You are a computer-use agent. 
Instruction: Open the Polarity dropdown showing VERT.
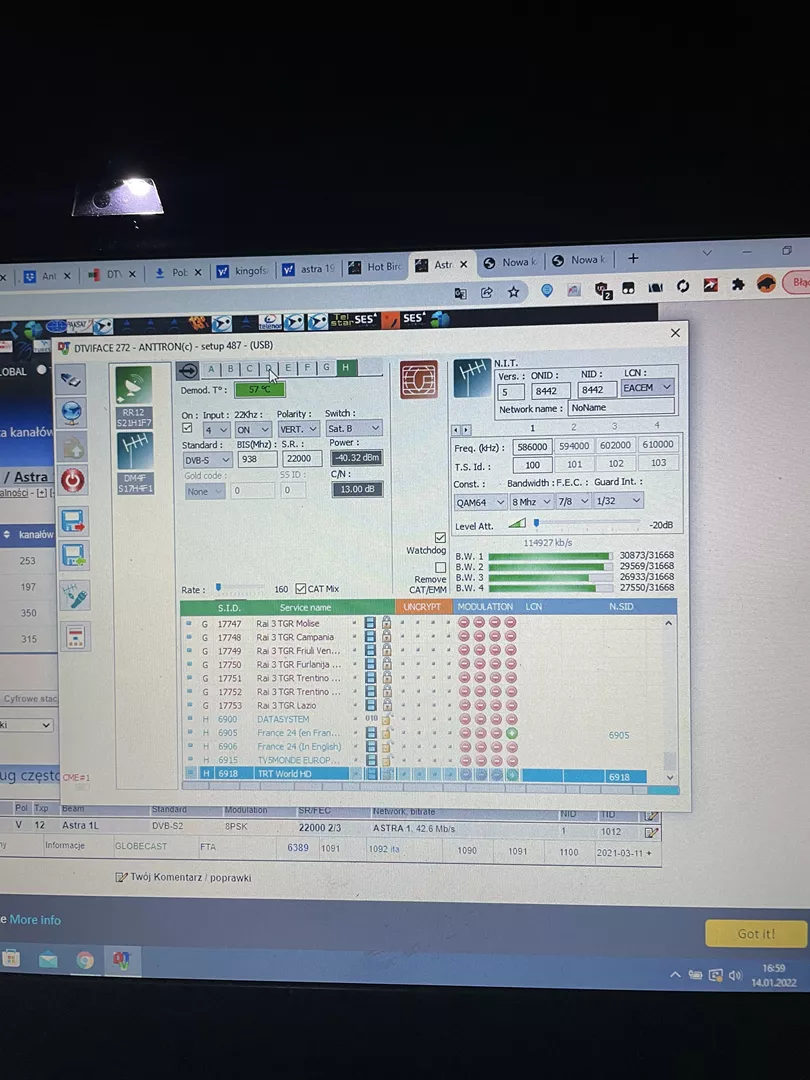coord(298,429)
